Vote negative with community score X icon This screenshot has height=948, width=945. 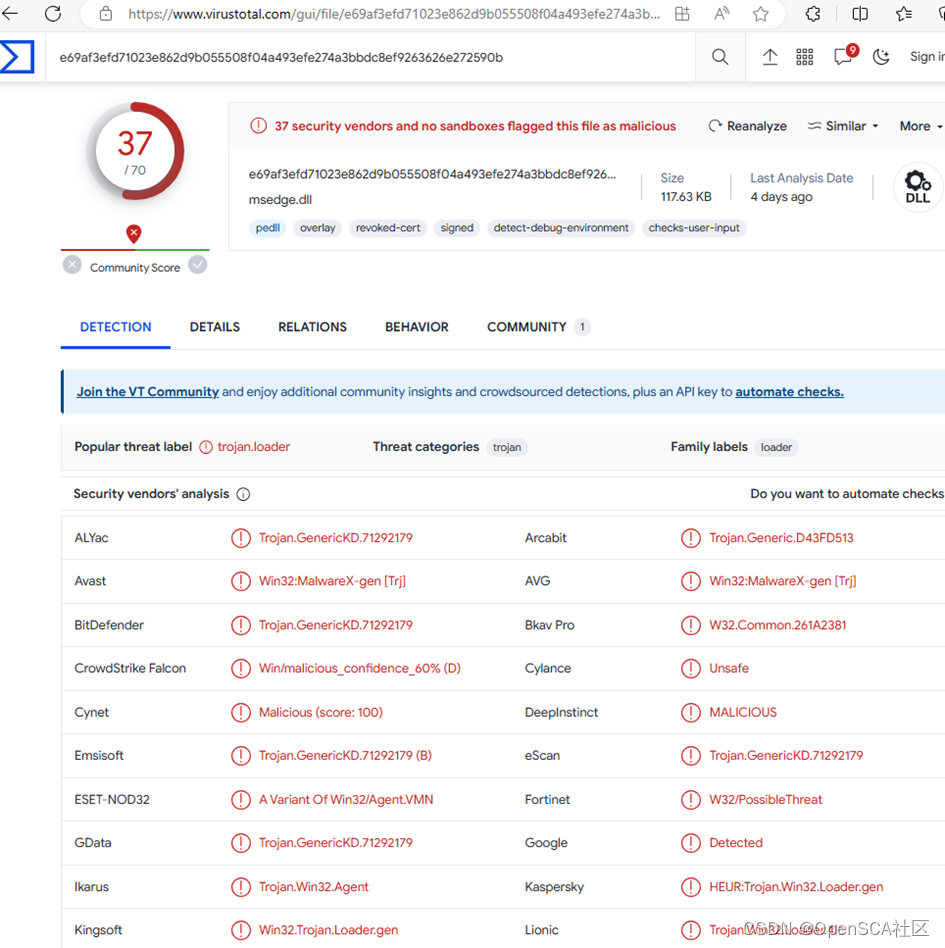tap(72, 265)
